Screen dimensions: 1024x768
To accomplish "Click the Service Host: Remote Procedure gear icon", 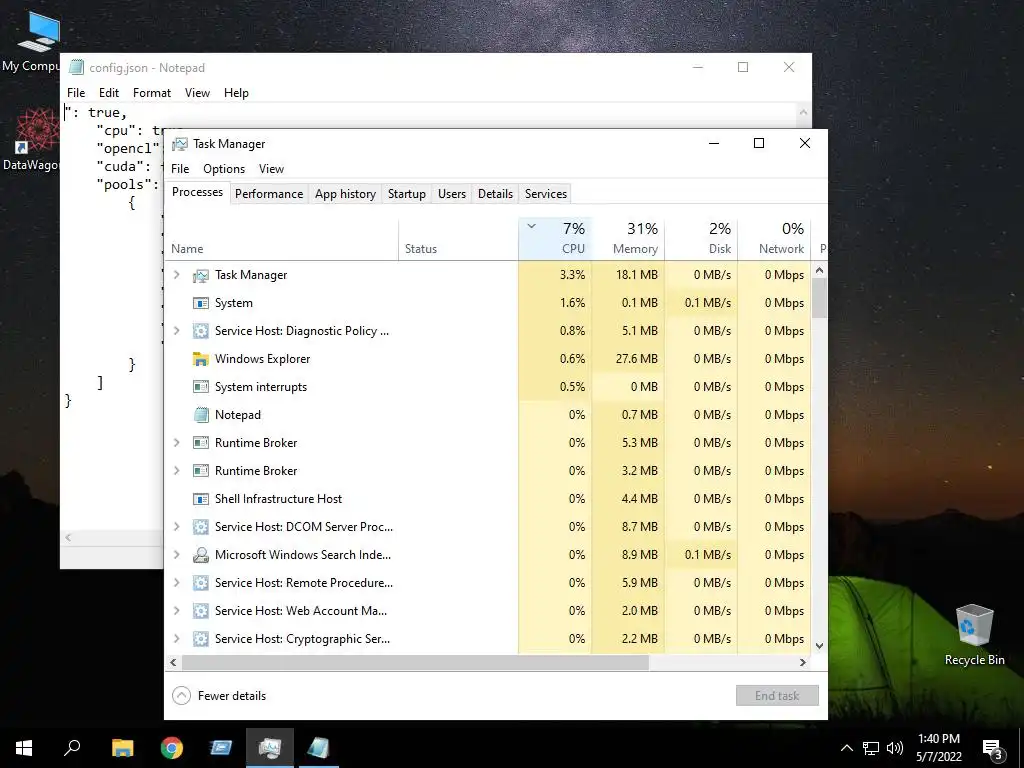I will (x=200, y=583).
